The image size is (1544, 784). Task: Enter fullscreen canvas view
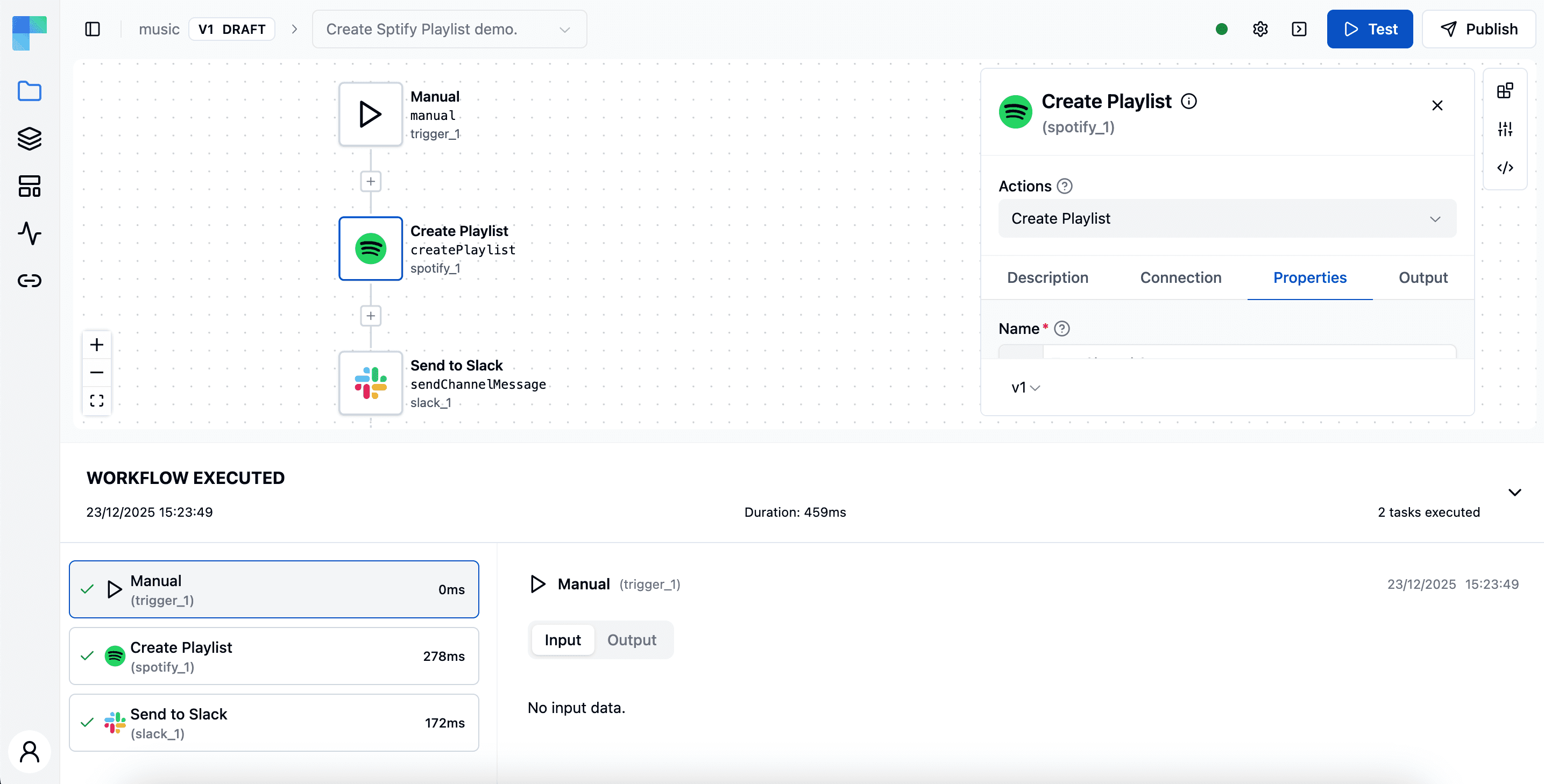(x=96, y=400)
